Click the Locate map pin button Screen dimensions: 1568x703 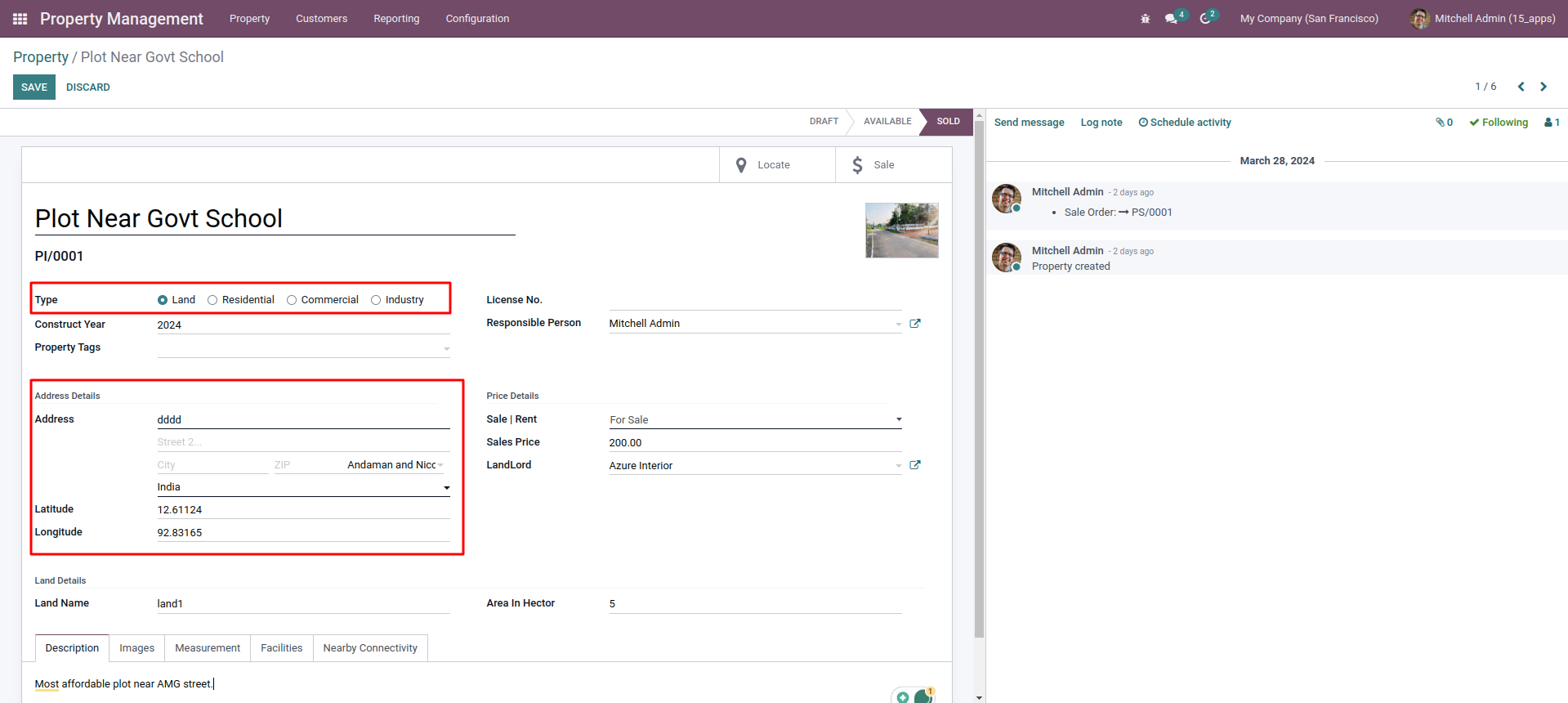pos(777,165)
